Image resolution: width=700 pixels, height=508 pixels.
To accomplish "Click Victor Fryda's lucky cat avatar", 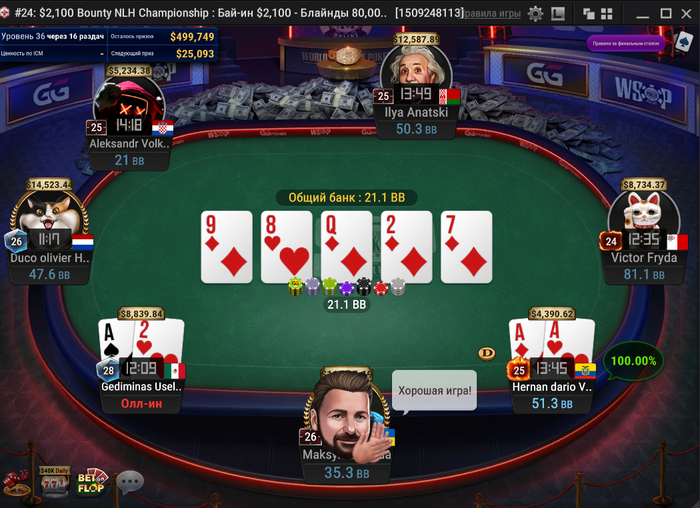I will pyautogui.click(x=643, y=211).
